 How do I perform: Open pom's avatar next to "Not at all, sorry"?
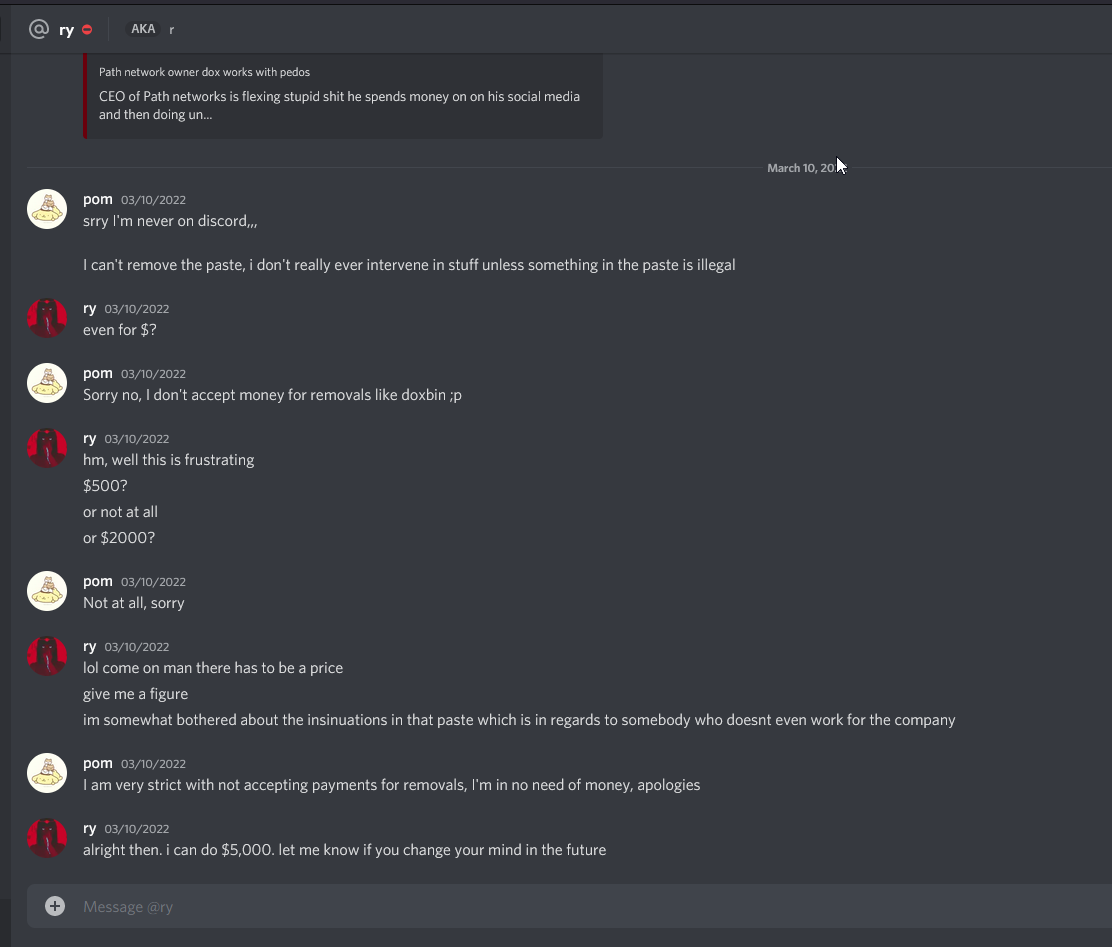(x=47, y=591)
